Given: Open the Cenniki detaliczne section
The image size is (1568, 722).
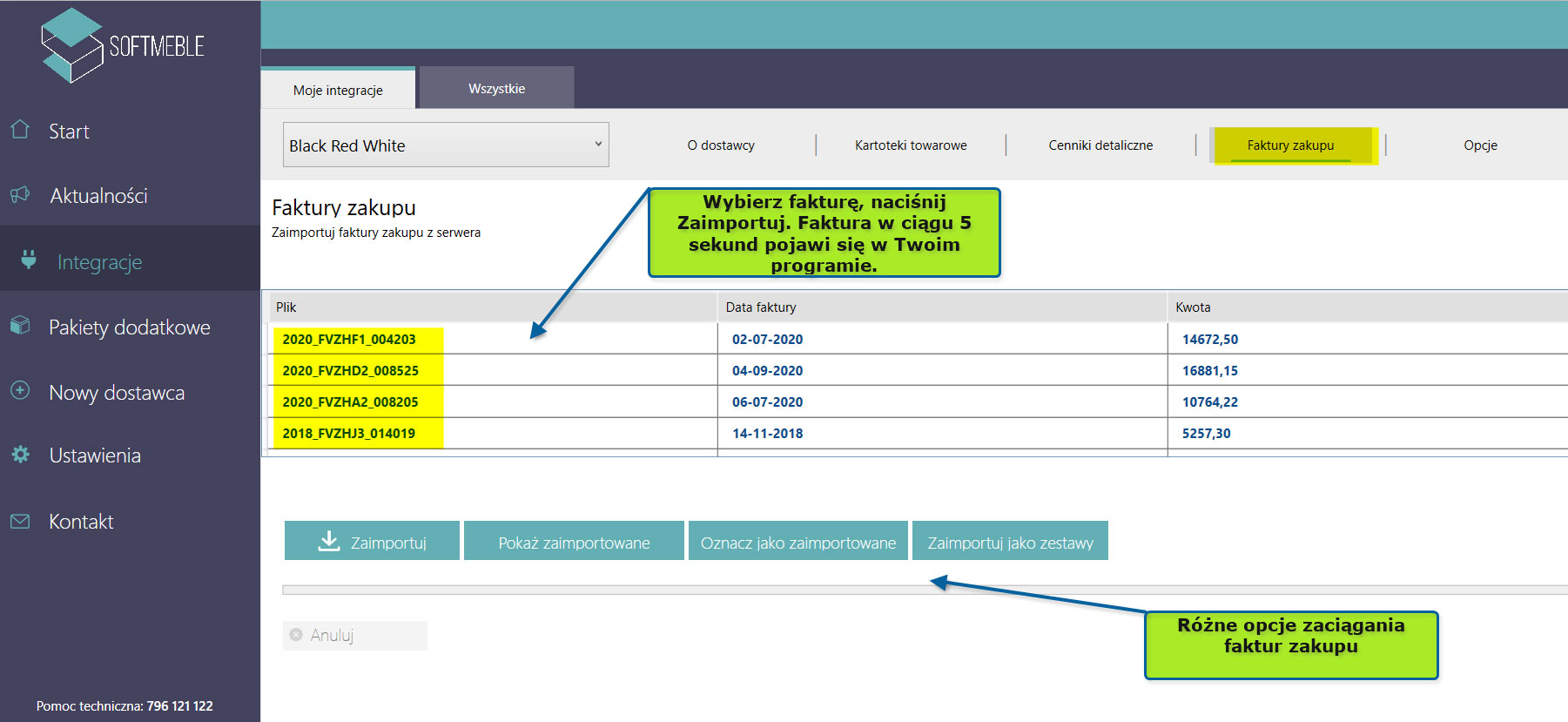Looking at the screenshot, I should click(1100, 145).
